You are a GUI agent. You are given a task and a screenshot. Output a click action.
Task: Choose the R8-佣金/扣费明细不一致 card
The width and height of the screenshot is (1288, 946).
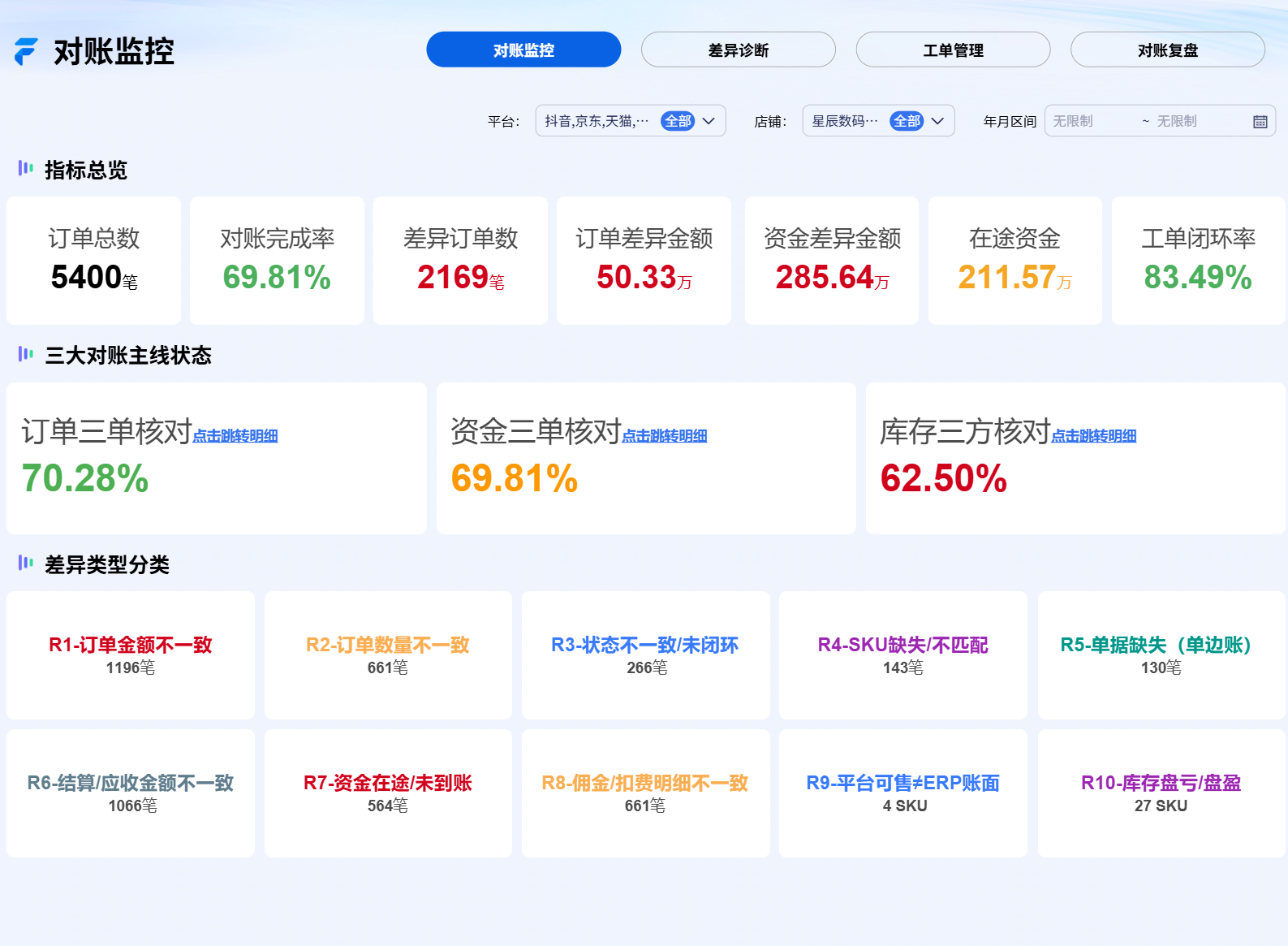click(x=646, y=793)
